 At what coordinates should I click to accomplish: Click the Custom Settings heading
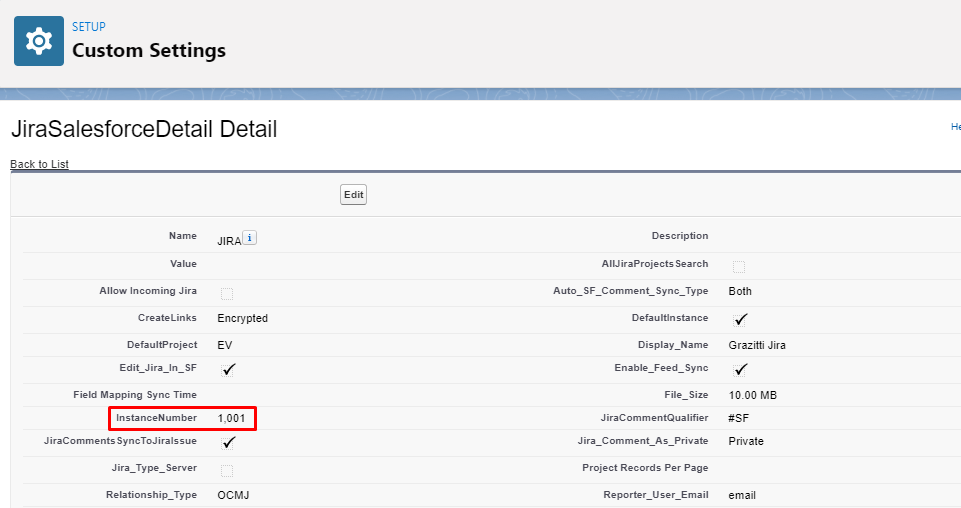149,50
